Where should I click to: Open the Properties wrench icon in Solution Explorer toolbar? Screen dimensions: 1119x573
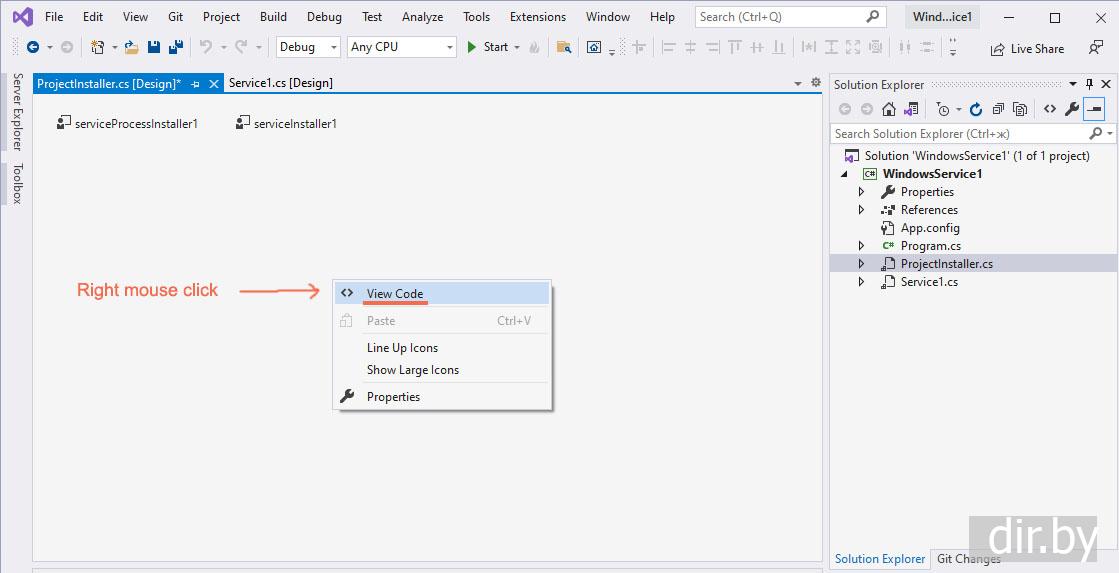1071,109
